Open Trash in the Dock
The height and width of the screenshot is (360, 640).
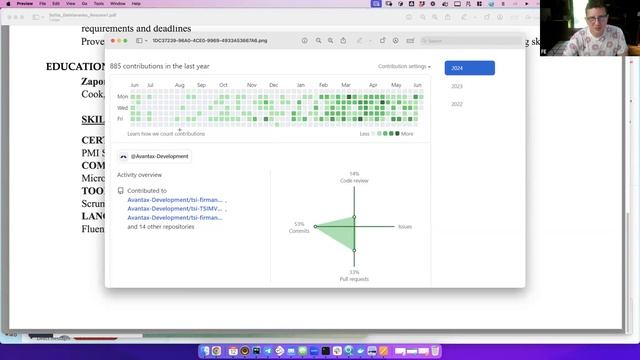[436, 351]
